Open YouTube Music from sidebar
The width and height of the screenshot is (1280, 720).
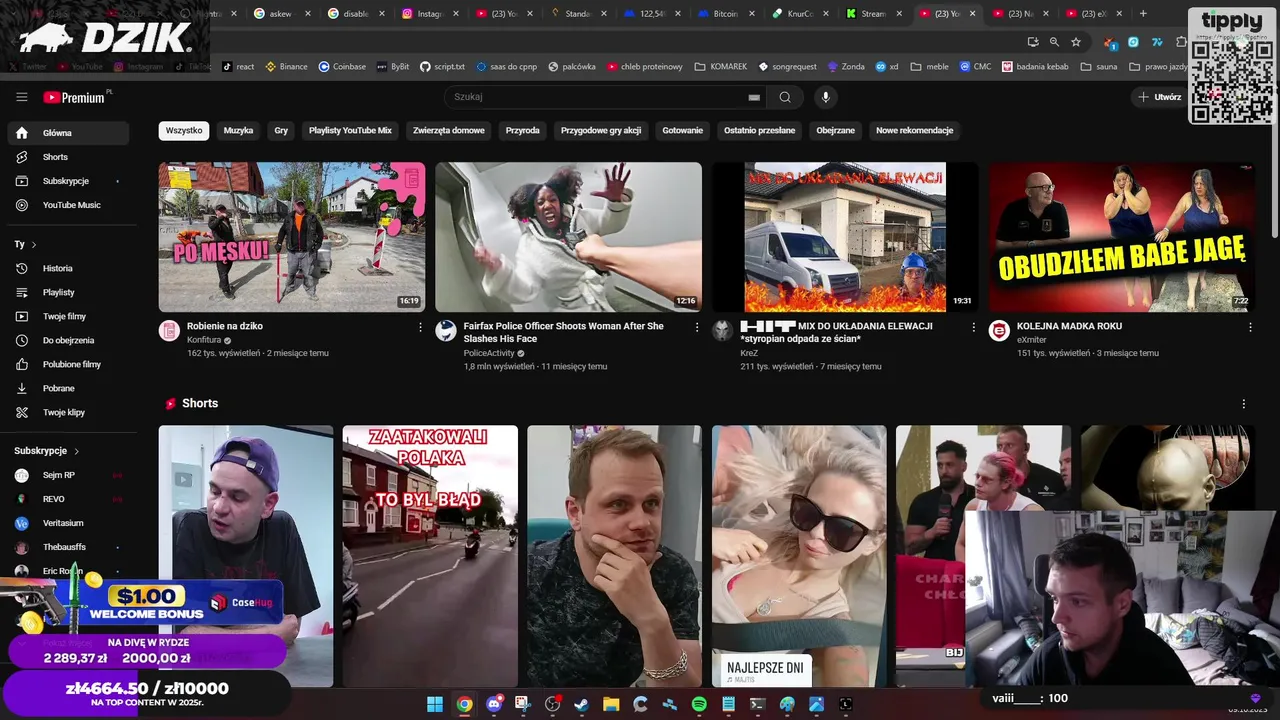click(x=68, y=205)
